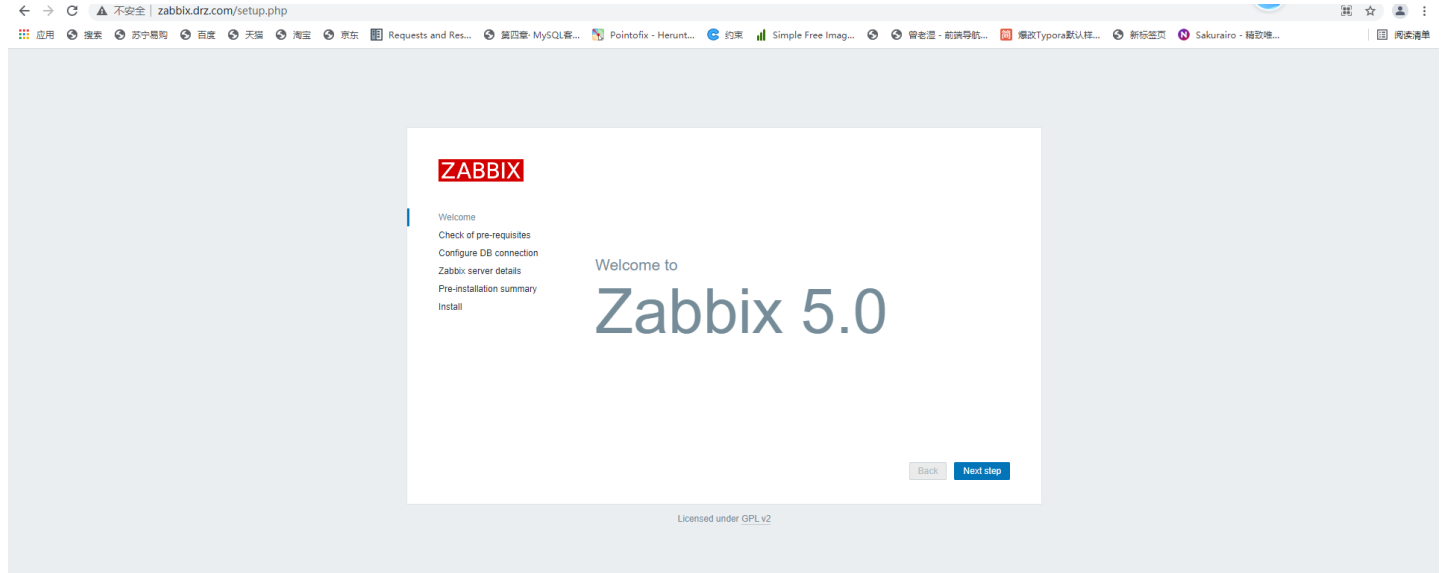Open the Chrome profile avatar
1442x573 pixels.
click(1400, 11)
